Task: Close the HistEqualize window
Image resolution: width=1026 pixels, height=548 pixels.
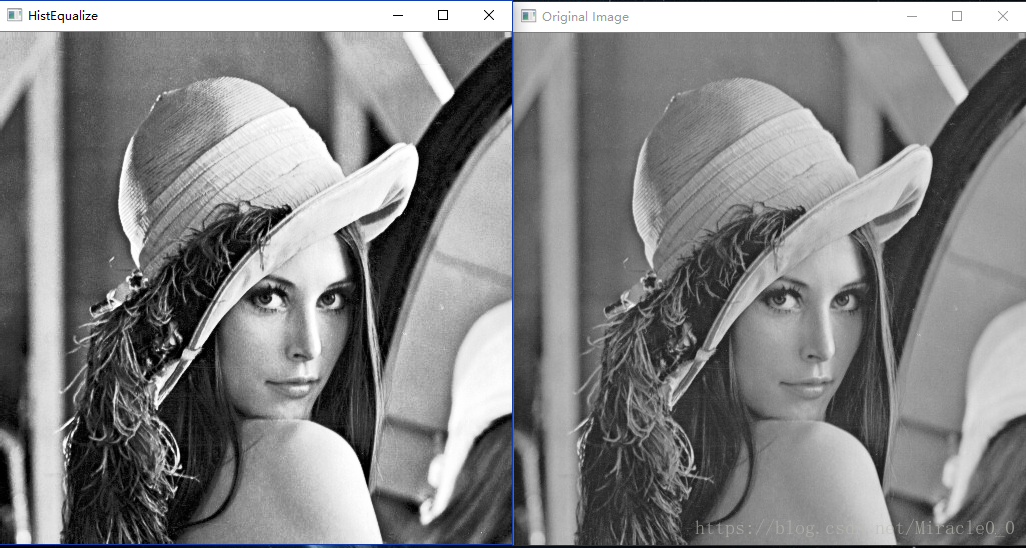Action: point(489,16)
